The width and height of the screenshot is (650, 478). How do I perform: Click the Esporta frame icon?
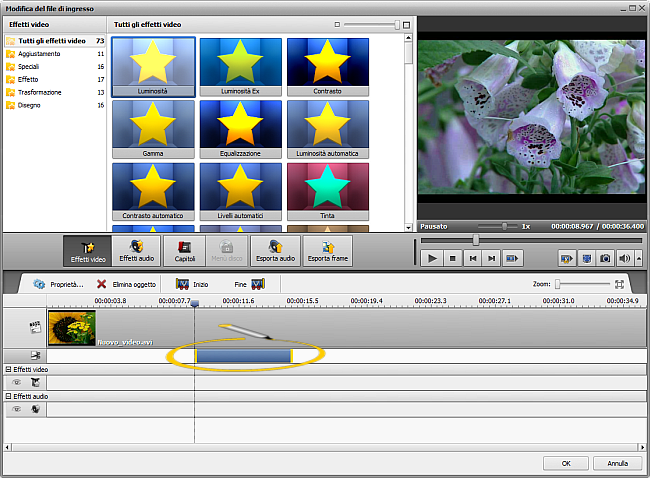tap(327, 250)
